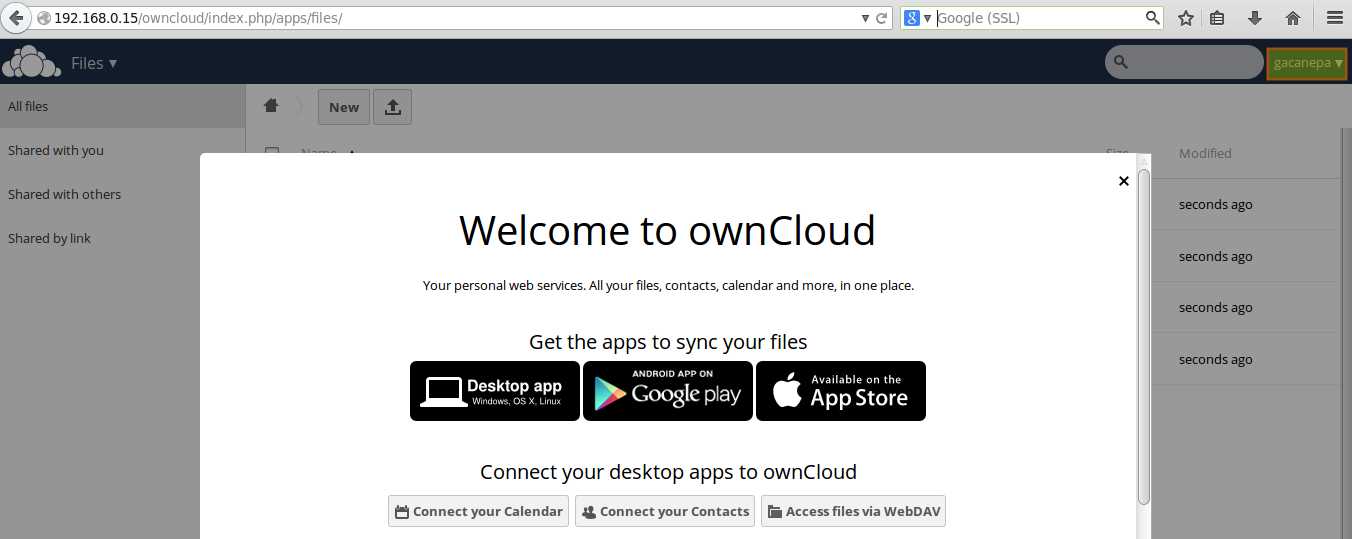The width and height of the screenshot is (1352, 539).
Task: Click the New file button
Action: pyautogui.click(x=344, y=107)
